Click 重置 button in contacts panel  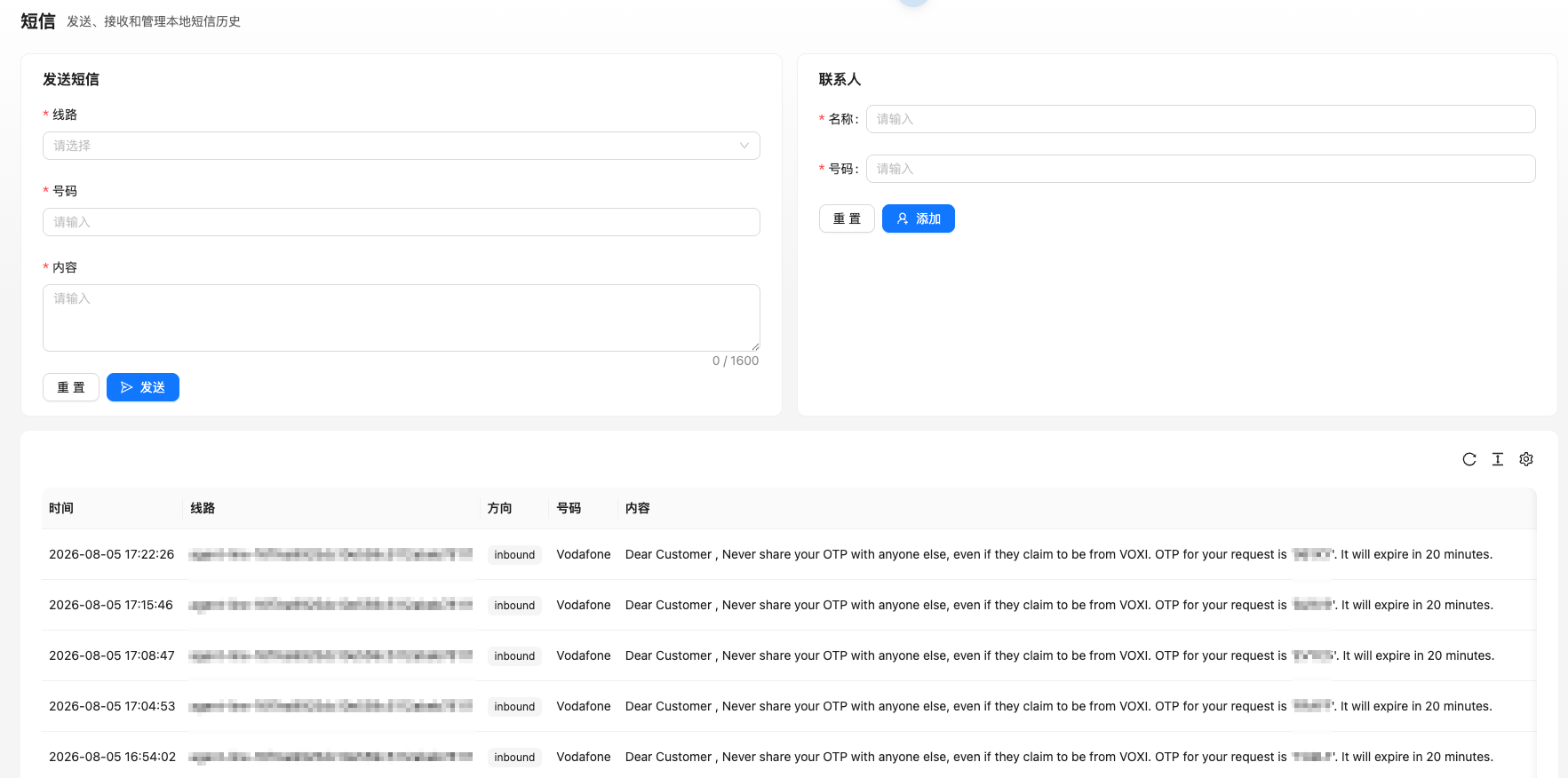(x=847, y=218)
